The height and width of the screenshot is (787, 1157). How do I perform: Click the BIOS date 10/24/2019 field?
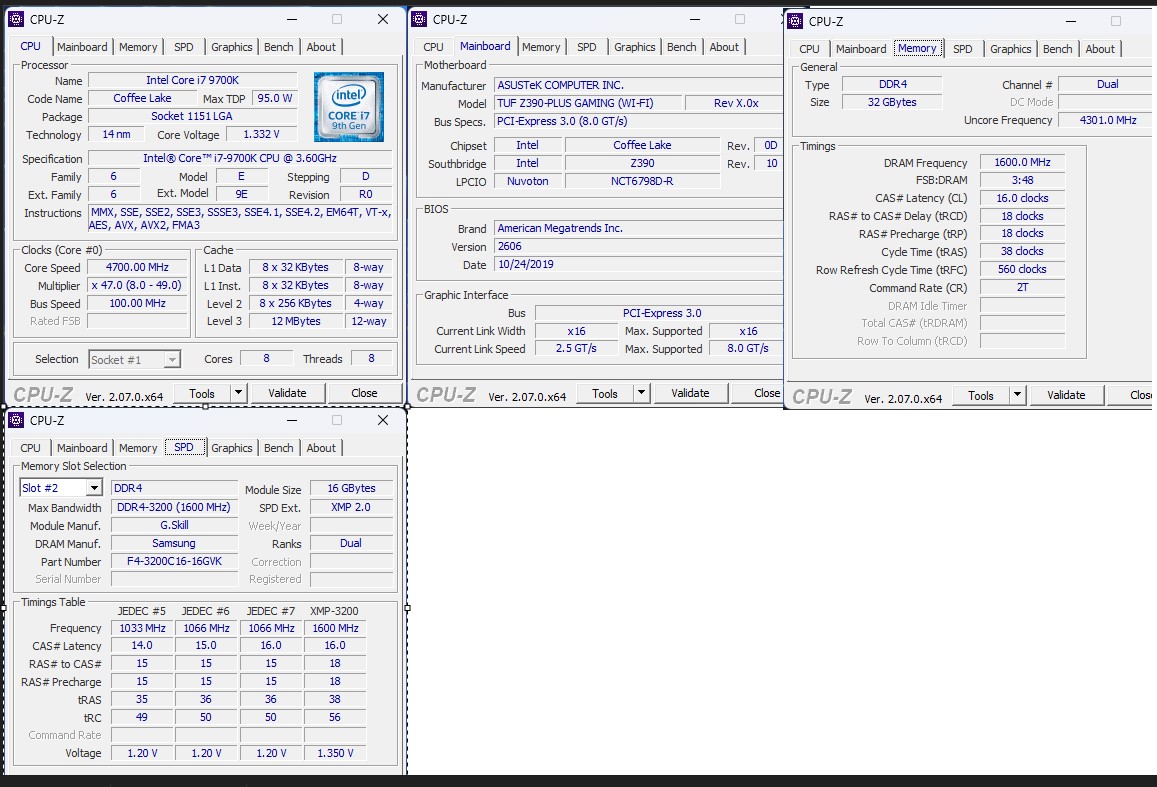click(638, 264)
